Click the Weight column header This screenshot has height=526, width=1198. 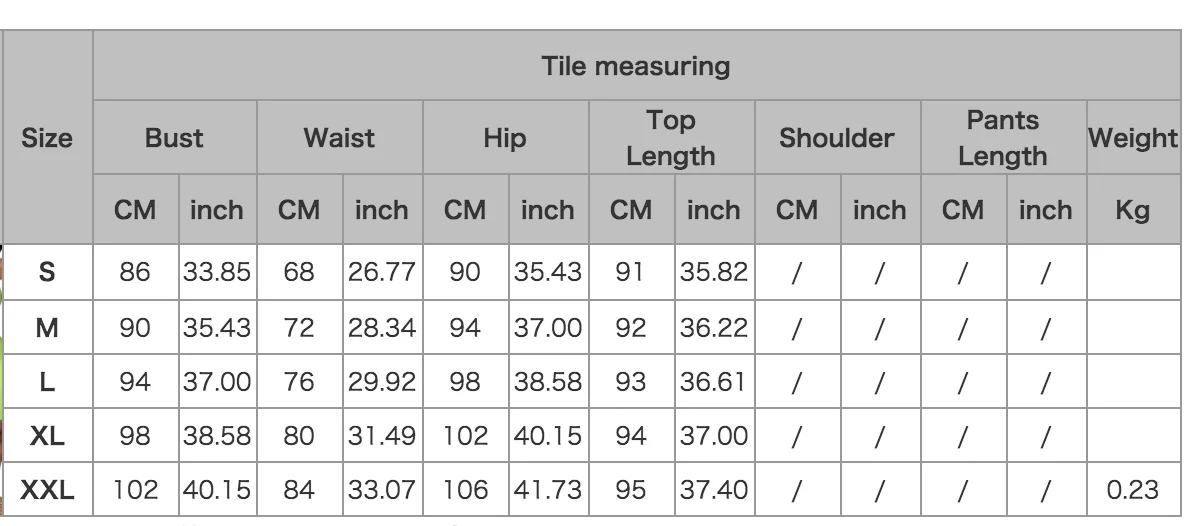(1133, 138)
